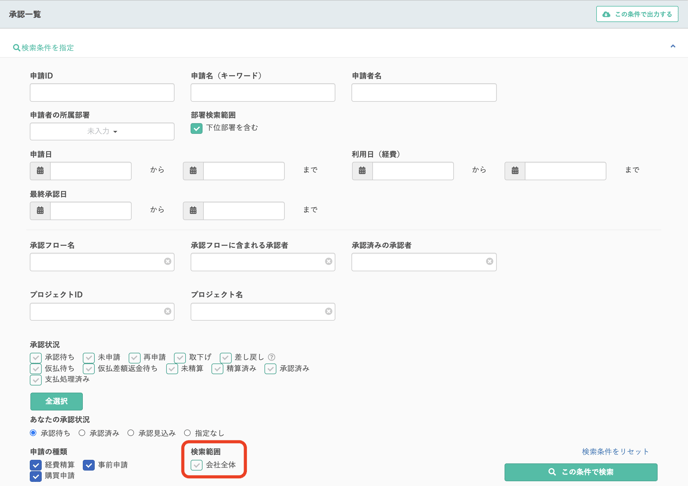Clear the 承認済みの承認者 field with the x icon

point(489,261)
